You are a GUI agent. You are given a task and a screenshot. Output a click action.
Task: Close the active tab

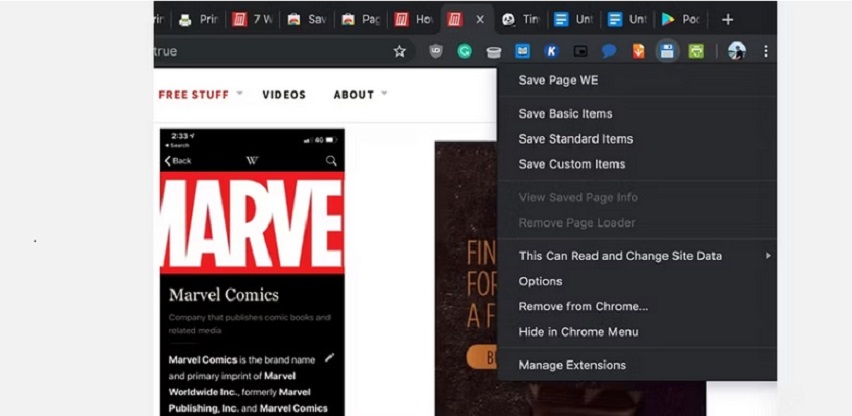(x=480, y=20)
